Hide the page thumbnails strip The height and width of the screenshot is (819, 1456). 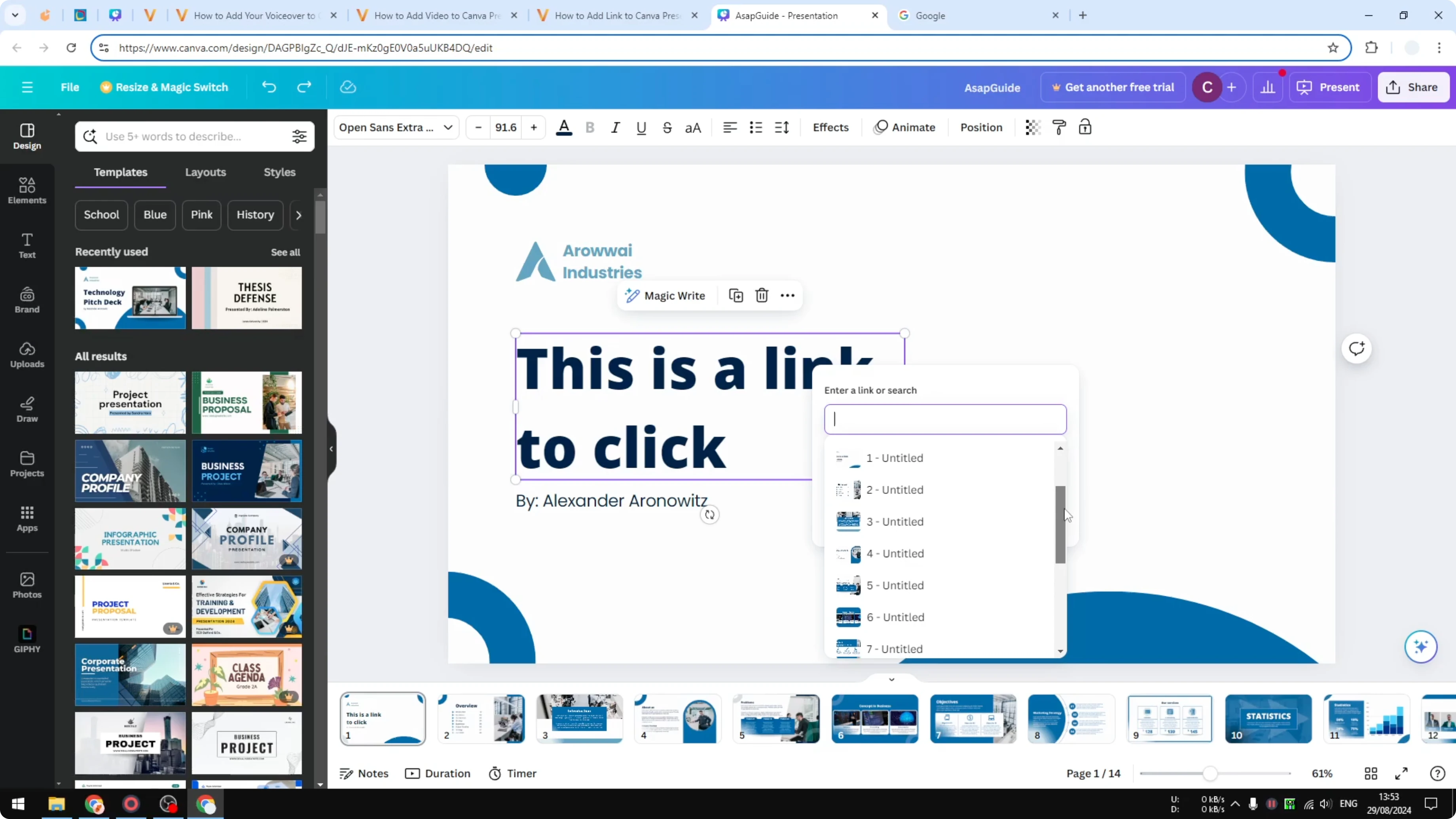click(x=891, y=679)
